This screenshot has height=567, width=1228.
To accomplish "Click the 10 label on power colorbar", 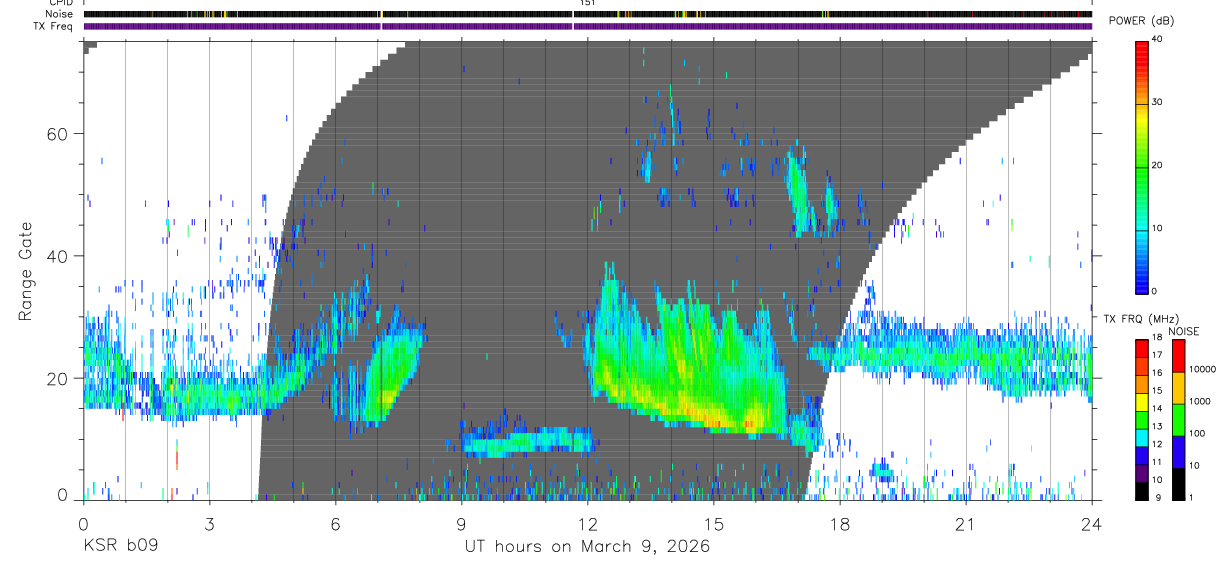I will (1158, 228).
